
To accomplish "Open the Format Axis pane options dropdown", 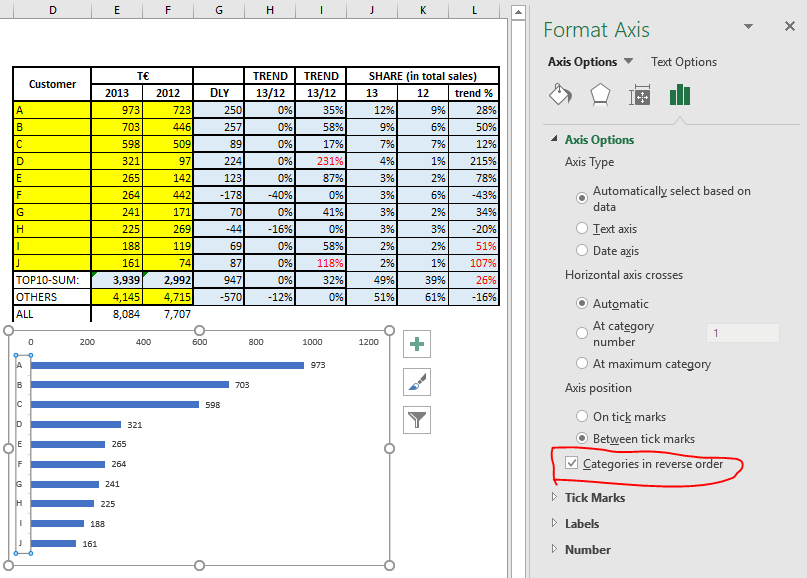I will point(748,27).
